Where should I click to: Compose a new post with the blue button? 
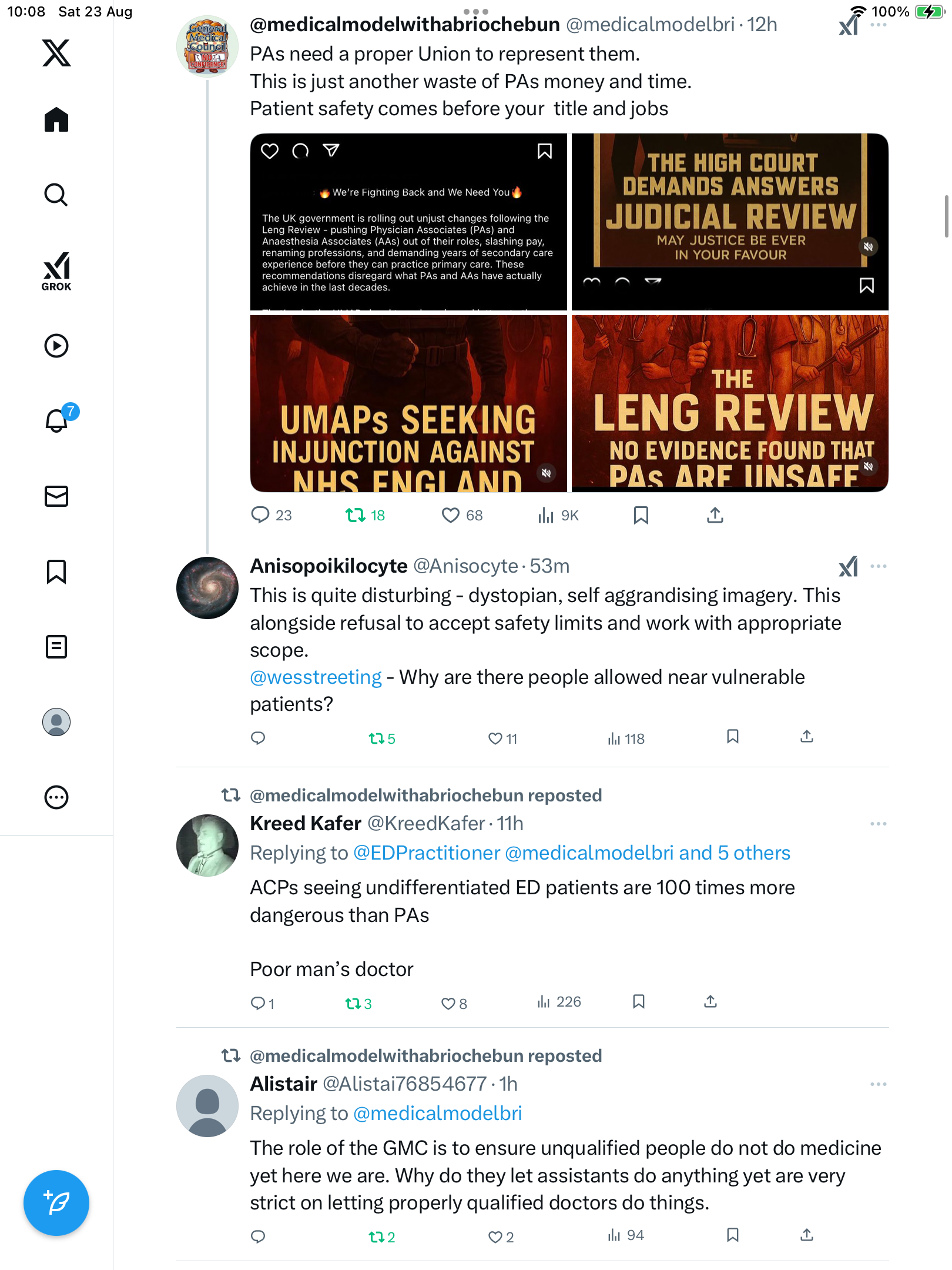(56, 1203)
